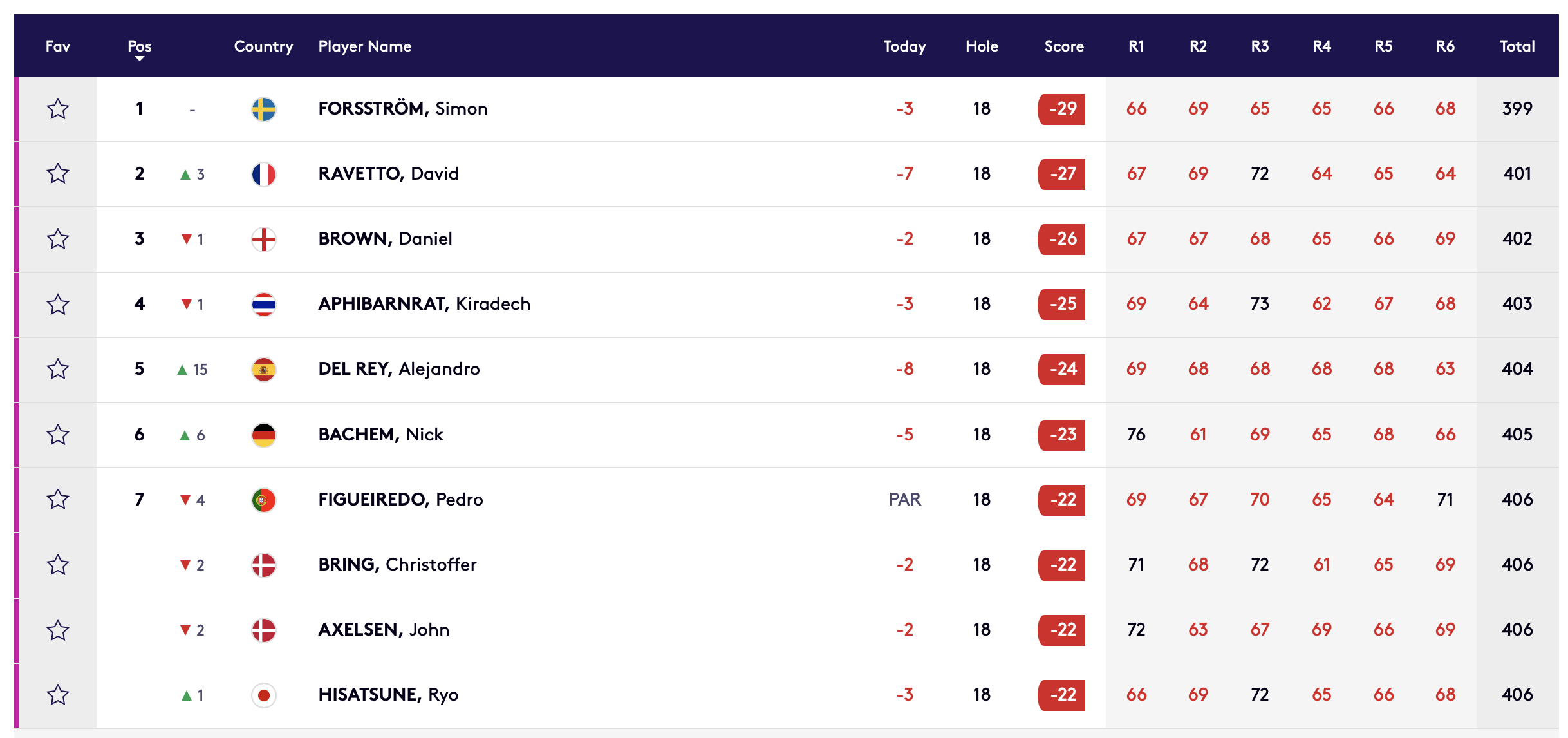This screenshot has height=738, width=1568.
Task: Star Alejandro Del Rey as favorite
Action: 58,369
